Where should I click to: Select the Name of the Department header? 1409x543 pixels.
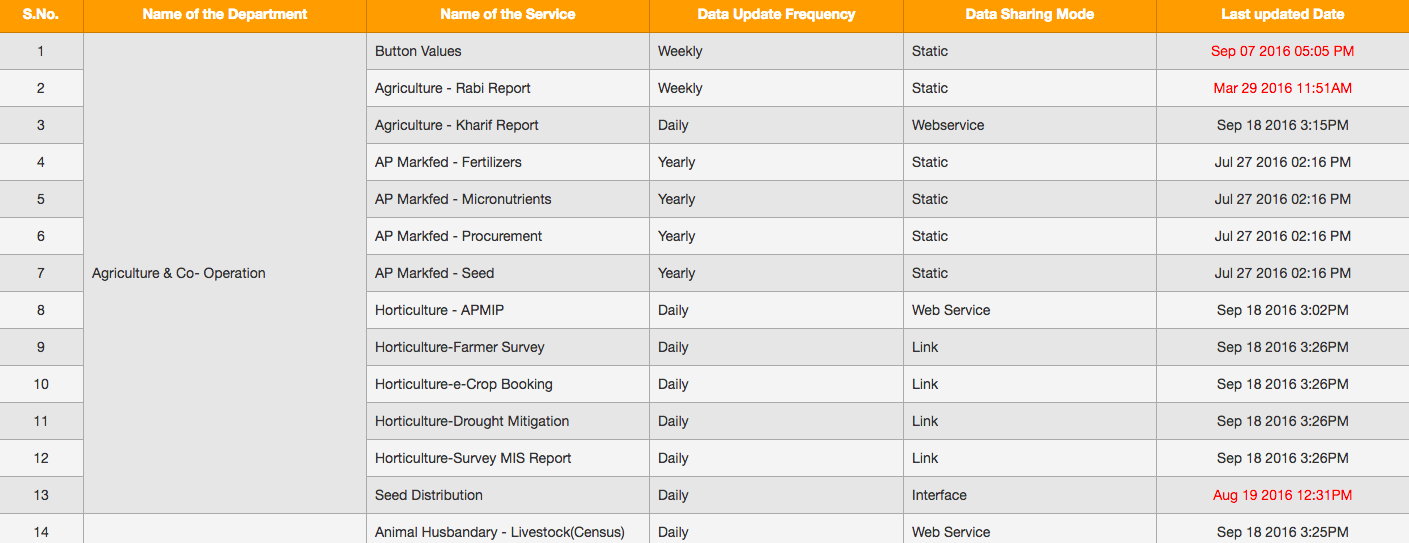[225, 14]
